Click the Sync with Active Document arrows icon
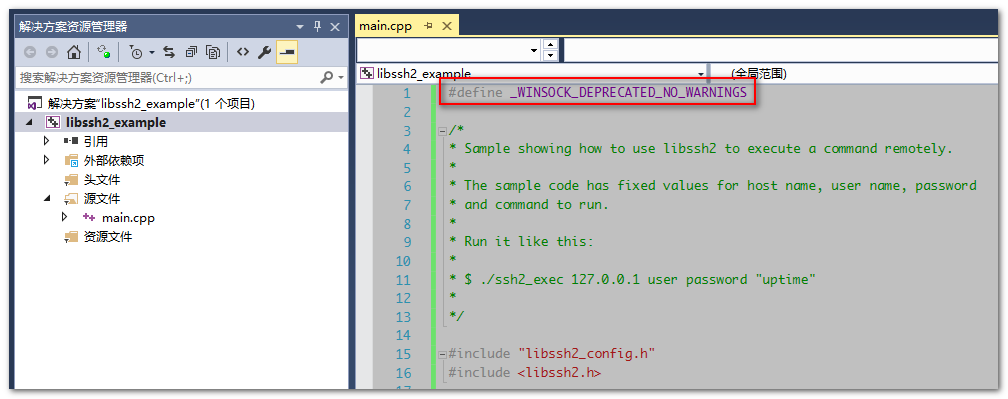 click(169, 52)
